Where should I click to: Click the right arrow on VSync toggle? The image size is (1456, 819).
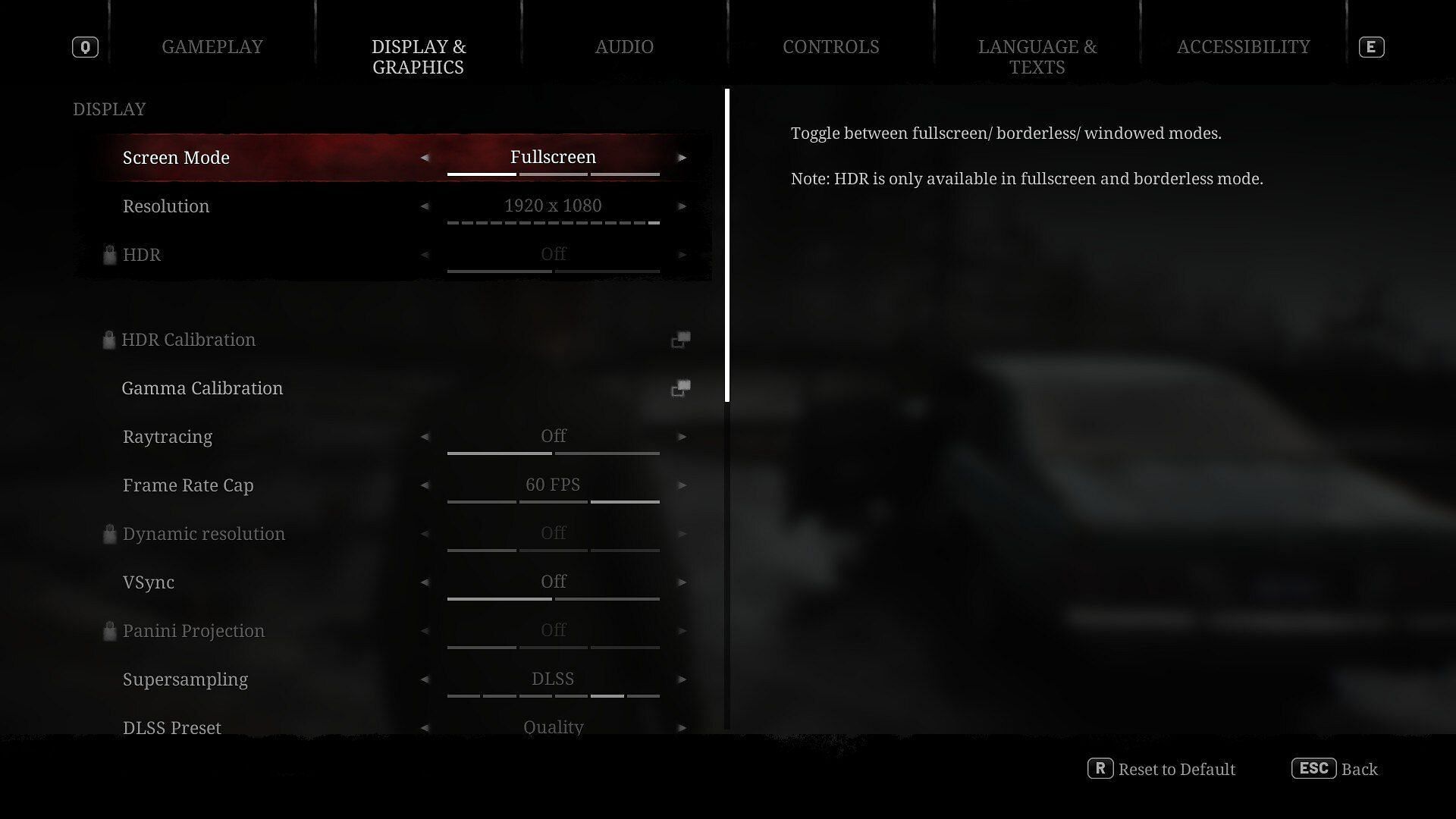pyautogui.click(x=682, y=582)
